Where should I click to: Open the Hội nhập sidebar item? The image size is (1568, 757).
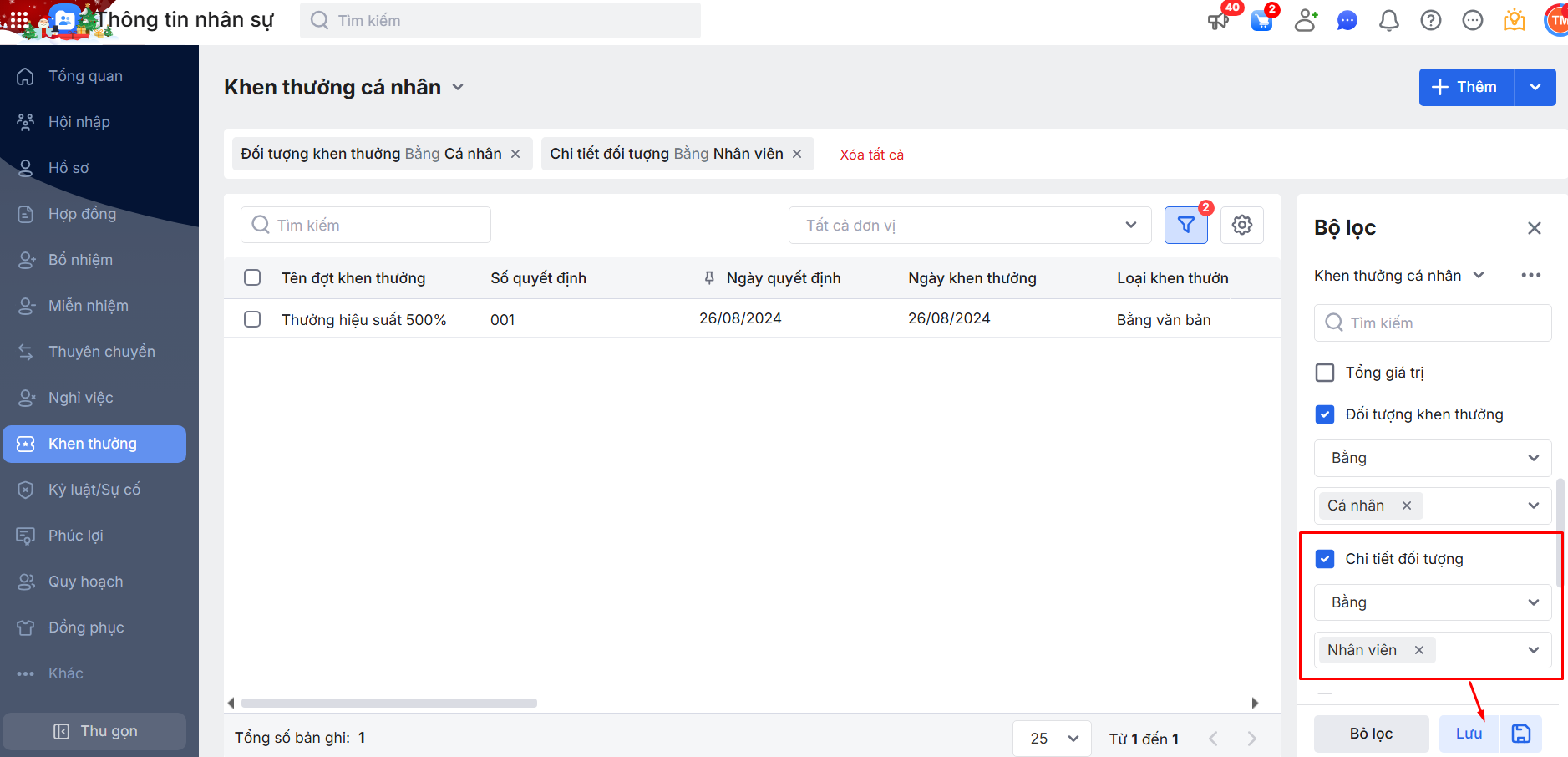tap(94, 122)
